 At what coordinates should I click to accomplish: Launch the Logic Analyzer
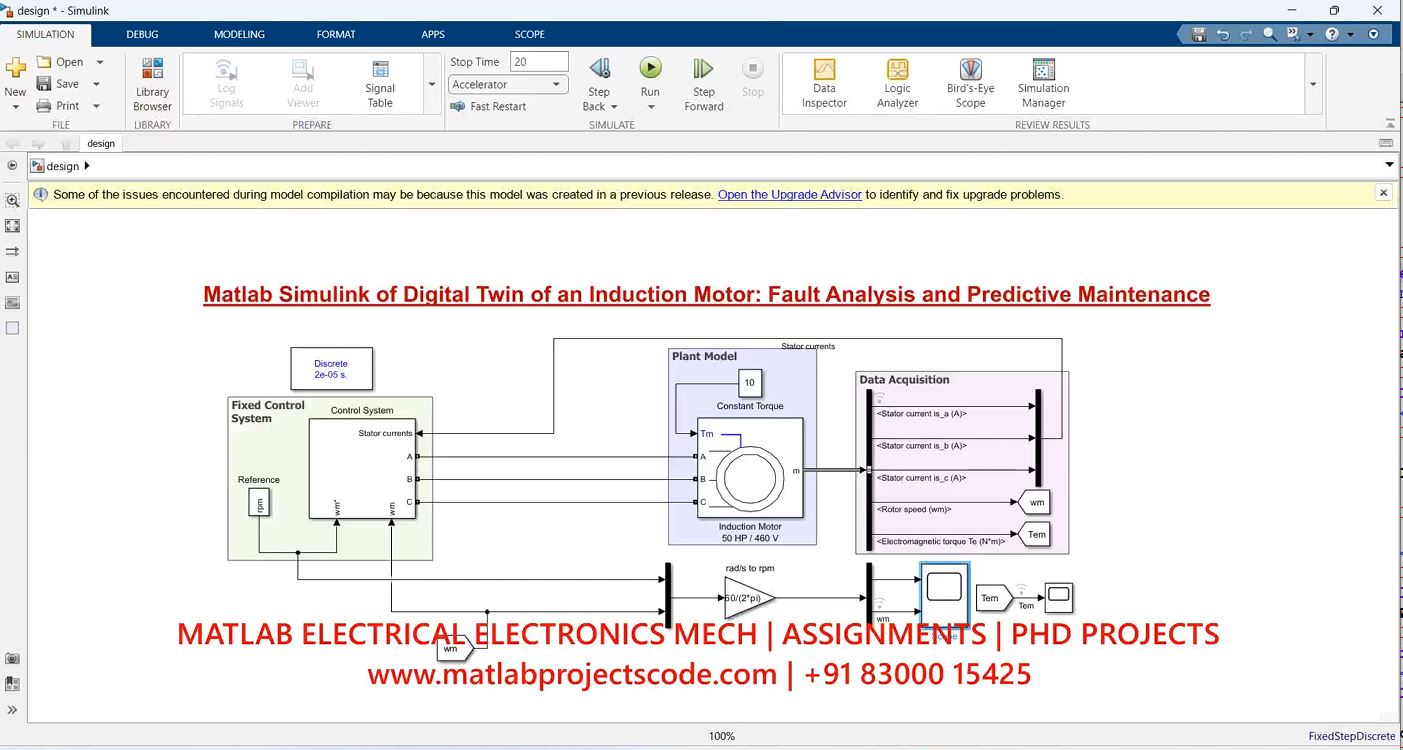click(x=897, y=82)
